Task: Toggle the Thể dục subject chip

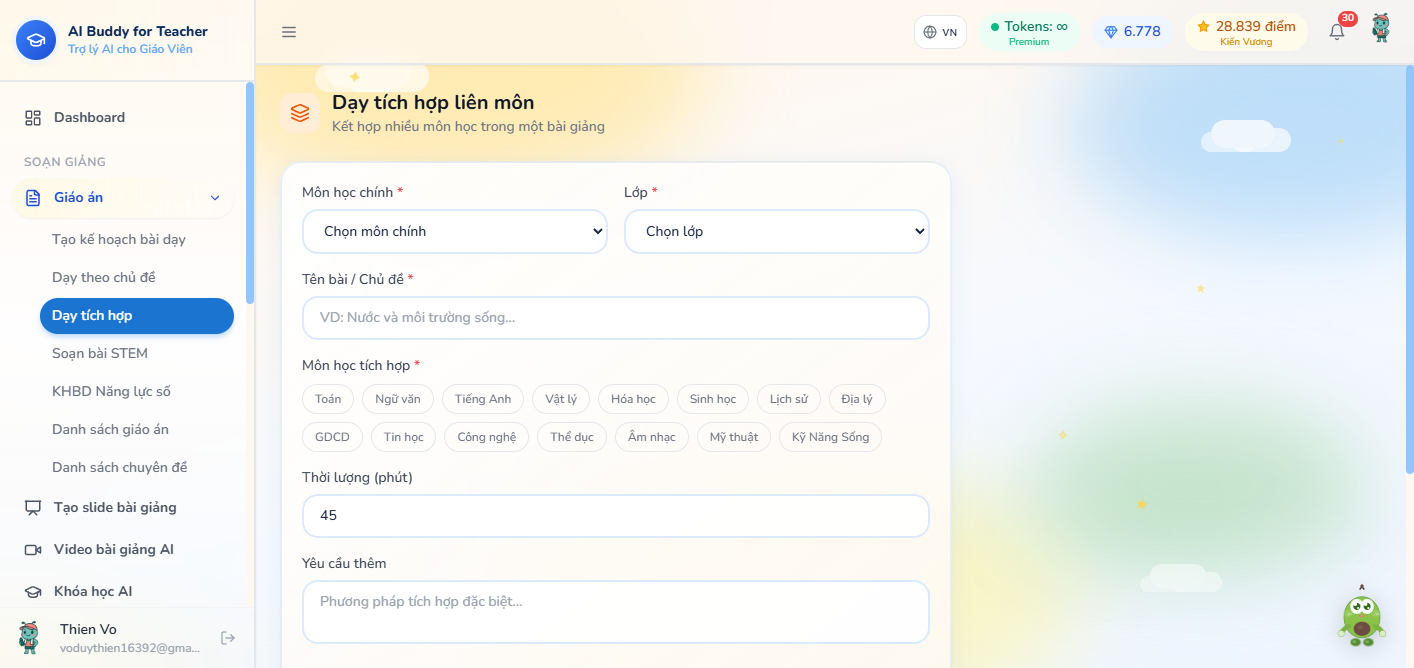Action: tap(572, 437)
